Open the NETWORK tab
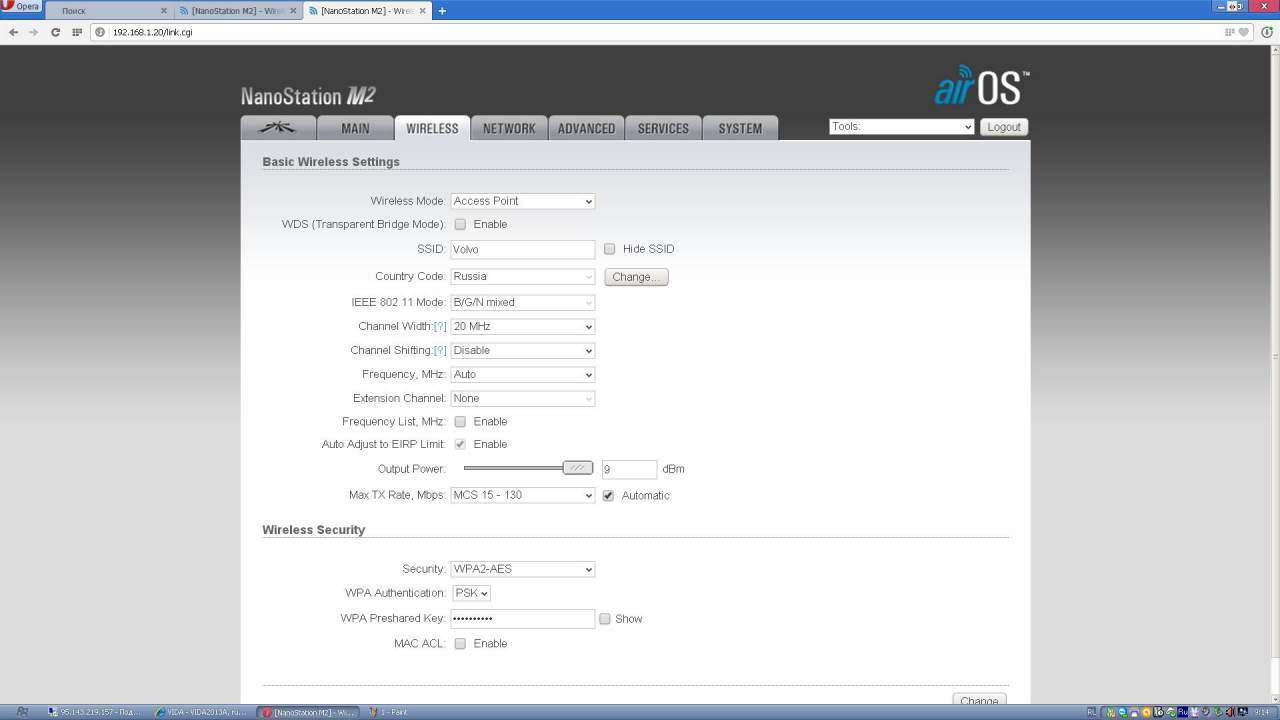The image size is (1280, 720). pyautogui.click(x=509, y=128)
